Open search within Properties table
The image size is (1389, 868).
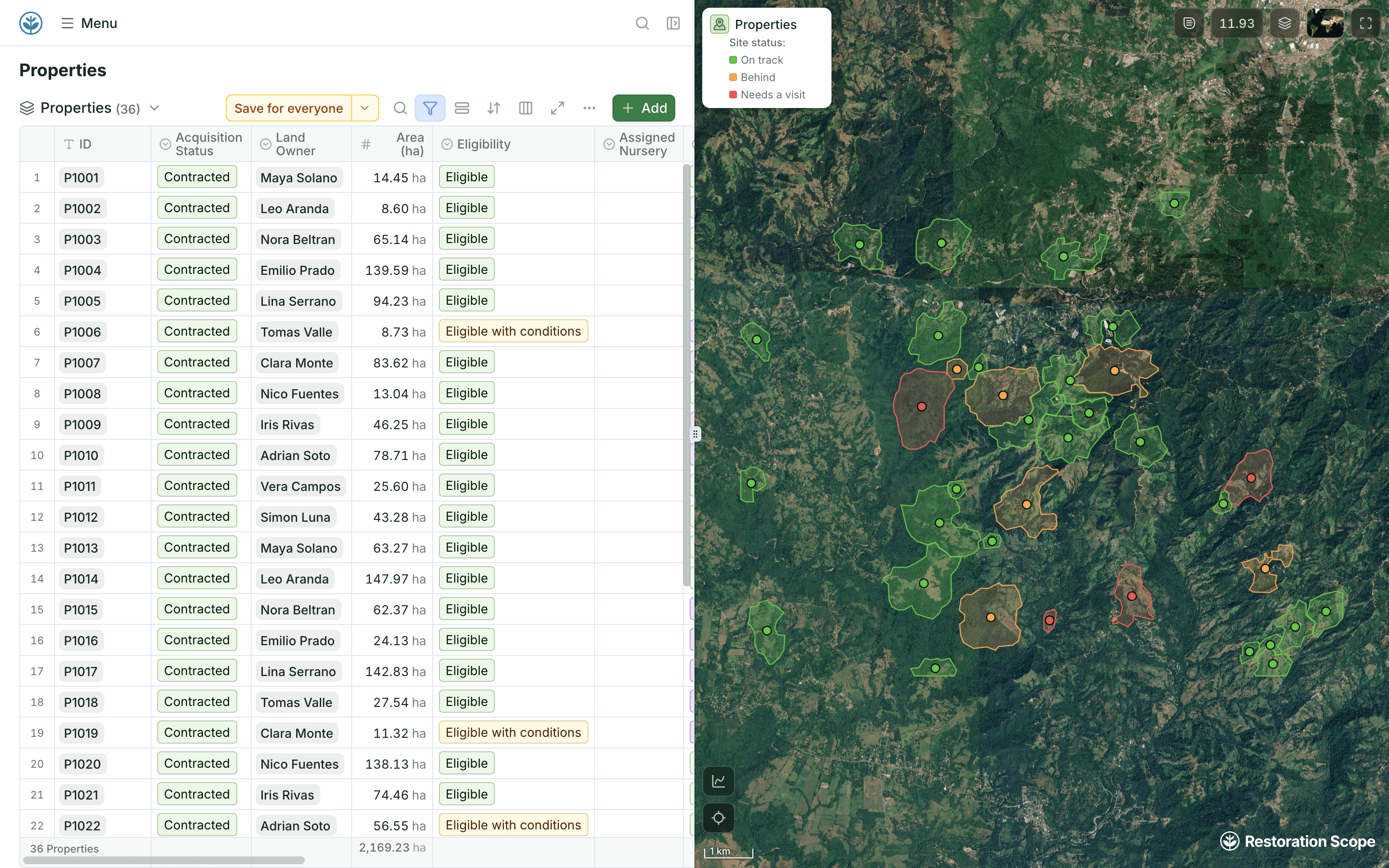pyautogui.click(x=400, y=108)
